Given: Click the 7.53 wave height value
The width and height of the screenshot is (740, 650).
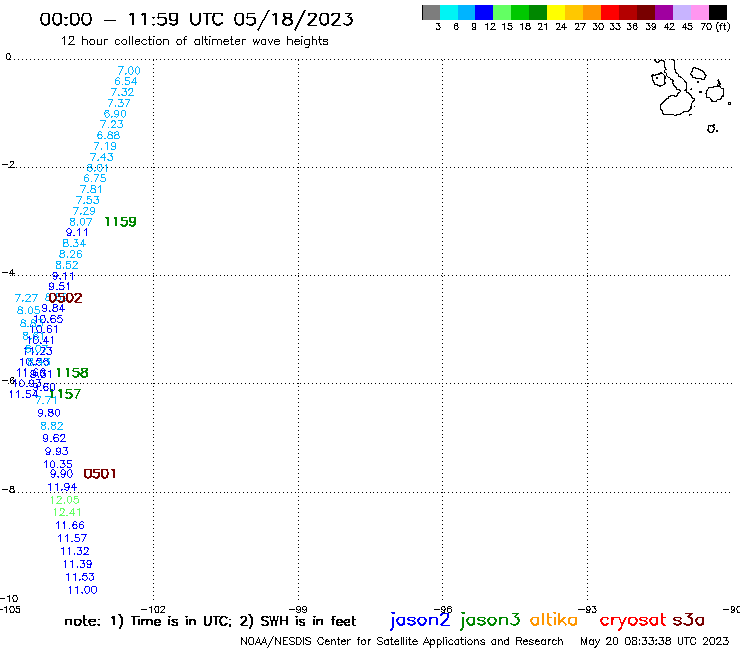Looking at the screenshot, I should (x=88, y=200).
